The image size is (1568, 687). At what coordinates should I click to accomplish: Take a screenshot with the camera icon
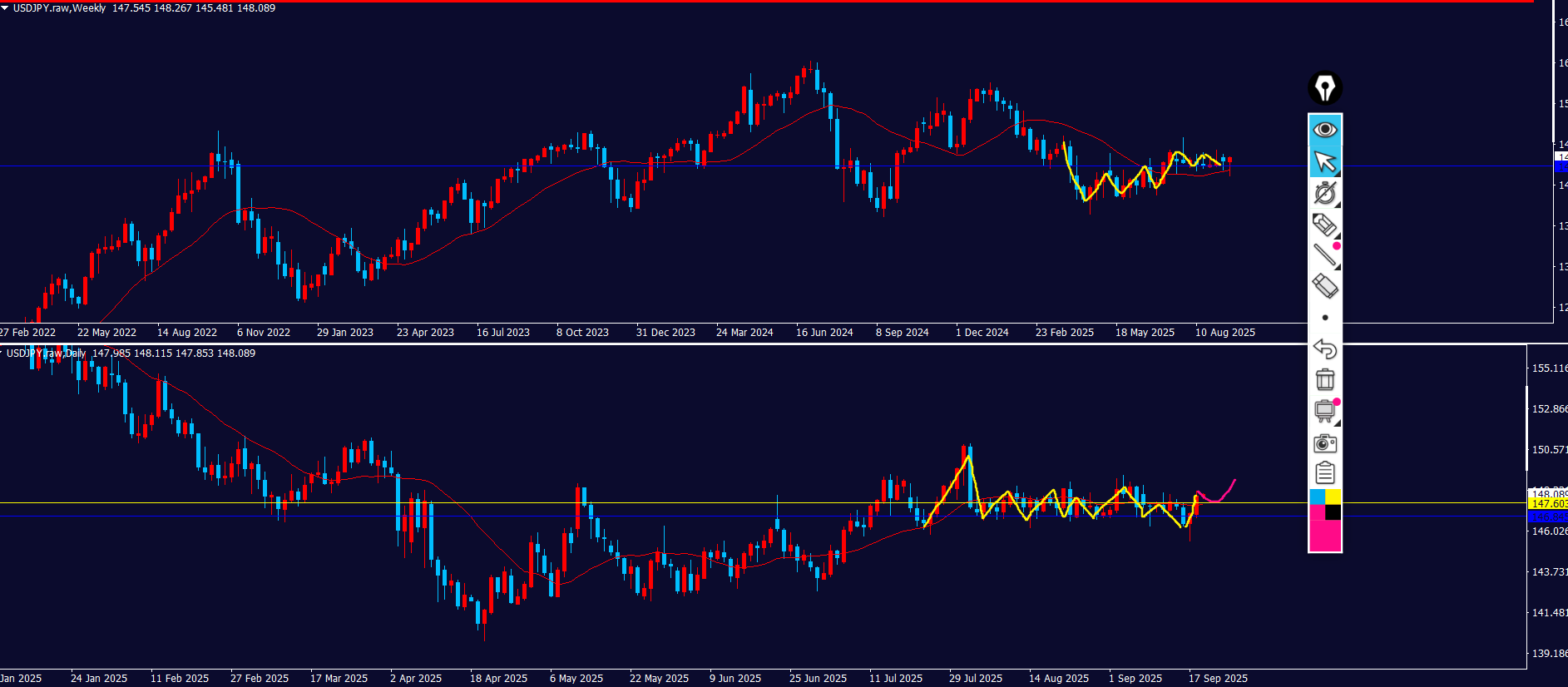1324,442
